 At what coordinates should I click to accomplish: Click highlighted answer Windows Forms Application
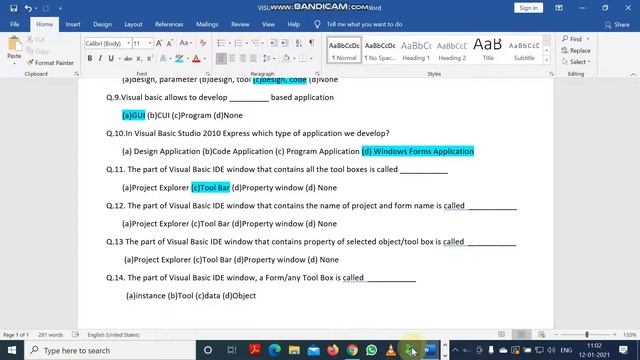tap(418, 151)
